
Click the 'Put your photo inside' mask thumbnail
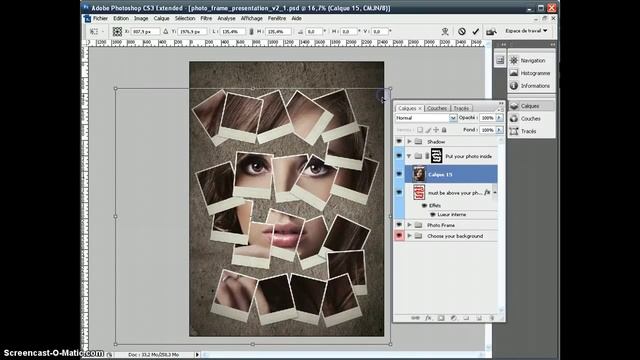437,156
